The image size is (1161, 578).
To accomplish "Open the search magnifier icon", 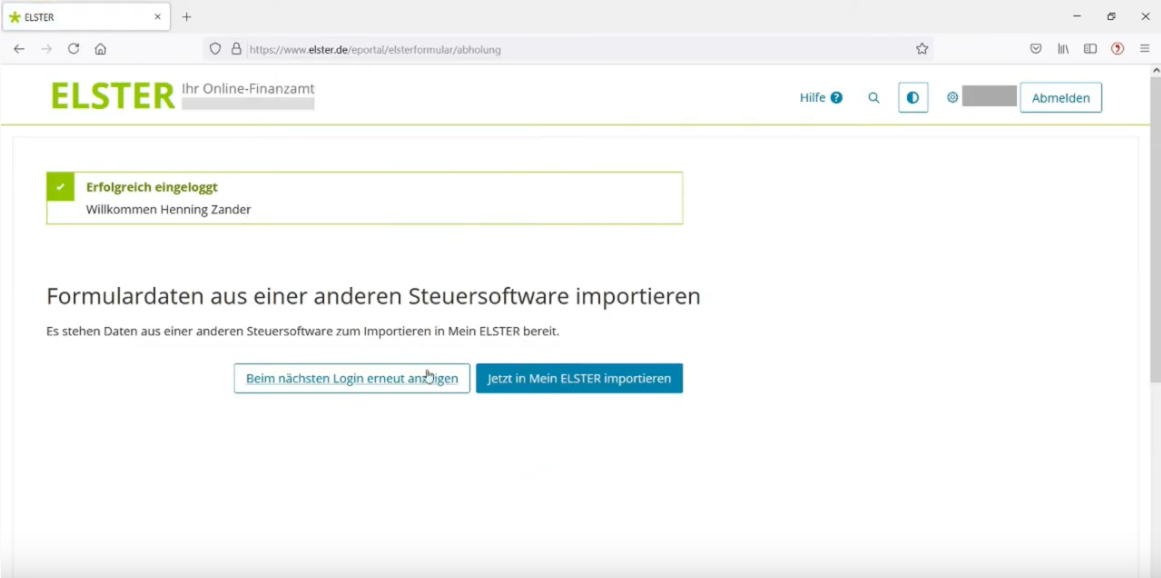I will pos(874,97).
